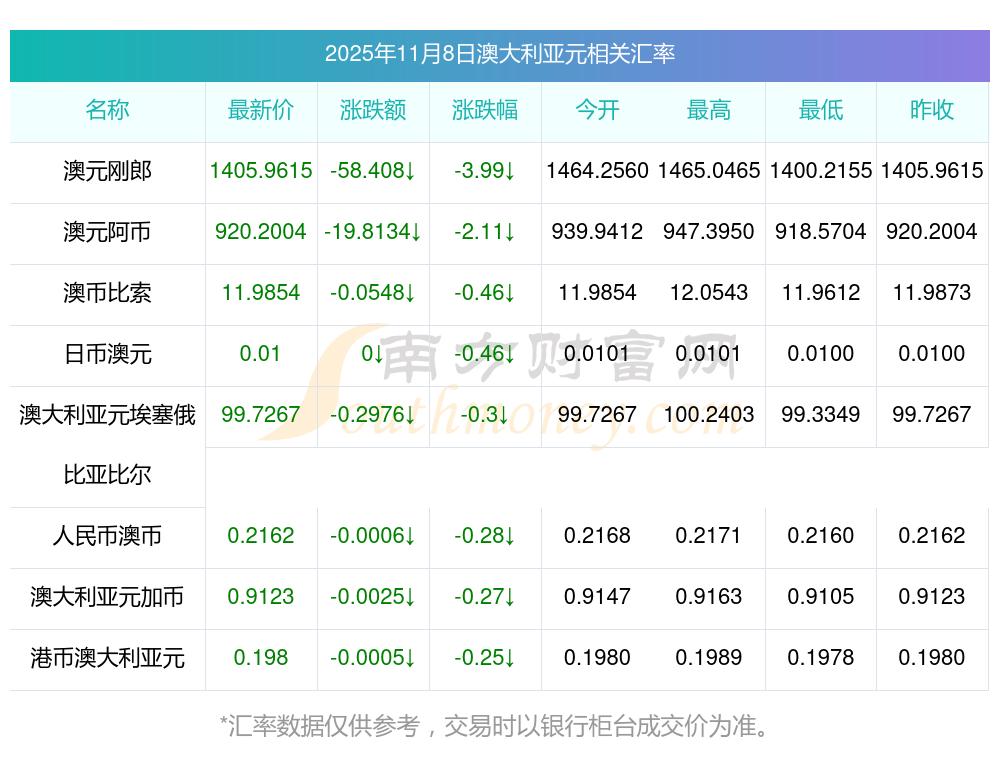This screenshot has width=1000, height=757.
Task: Click change percent -0.3↓
Action: click(485, 414)
